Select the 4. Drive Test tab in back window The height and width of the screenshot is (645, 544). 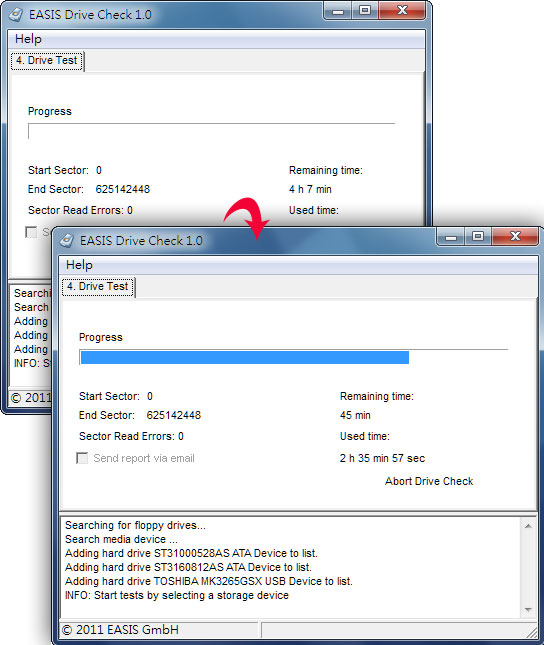47,60
